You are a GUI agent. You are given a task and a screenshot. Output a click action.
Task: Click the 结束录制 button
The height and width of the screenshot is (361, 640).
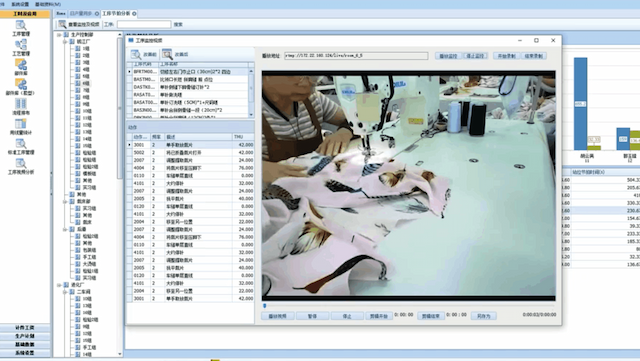533,56
